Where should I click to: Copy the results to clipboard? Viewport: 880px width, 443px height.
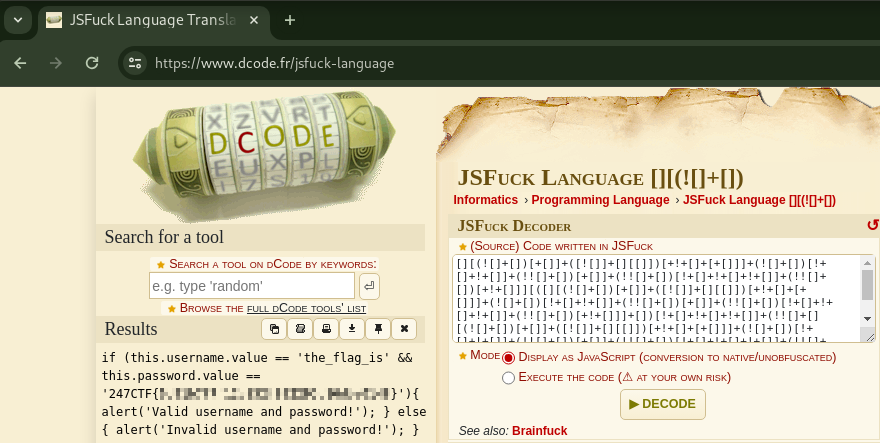pyautogui.click(x=274, y=329)
